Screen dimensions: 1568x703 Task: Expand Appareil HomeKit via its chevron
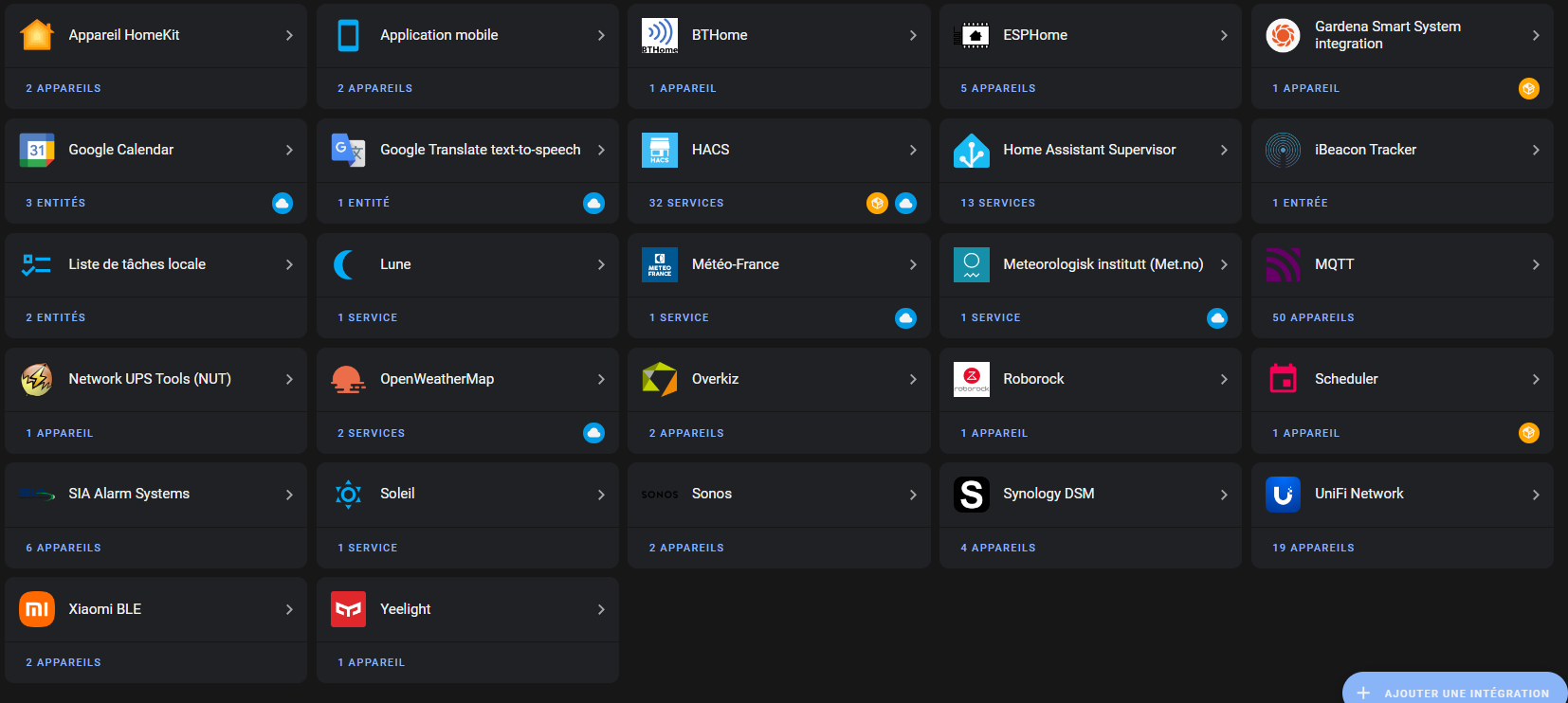[289, 35]
